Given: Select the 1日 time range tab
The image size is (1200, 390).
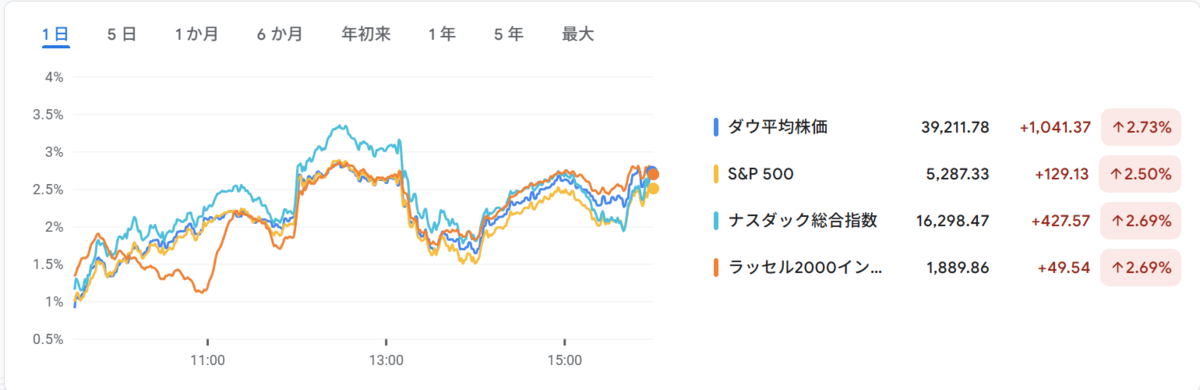Looking at the screenshot, I should 55,34.
